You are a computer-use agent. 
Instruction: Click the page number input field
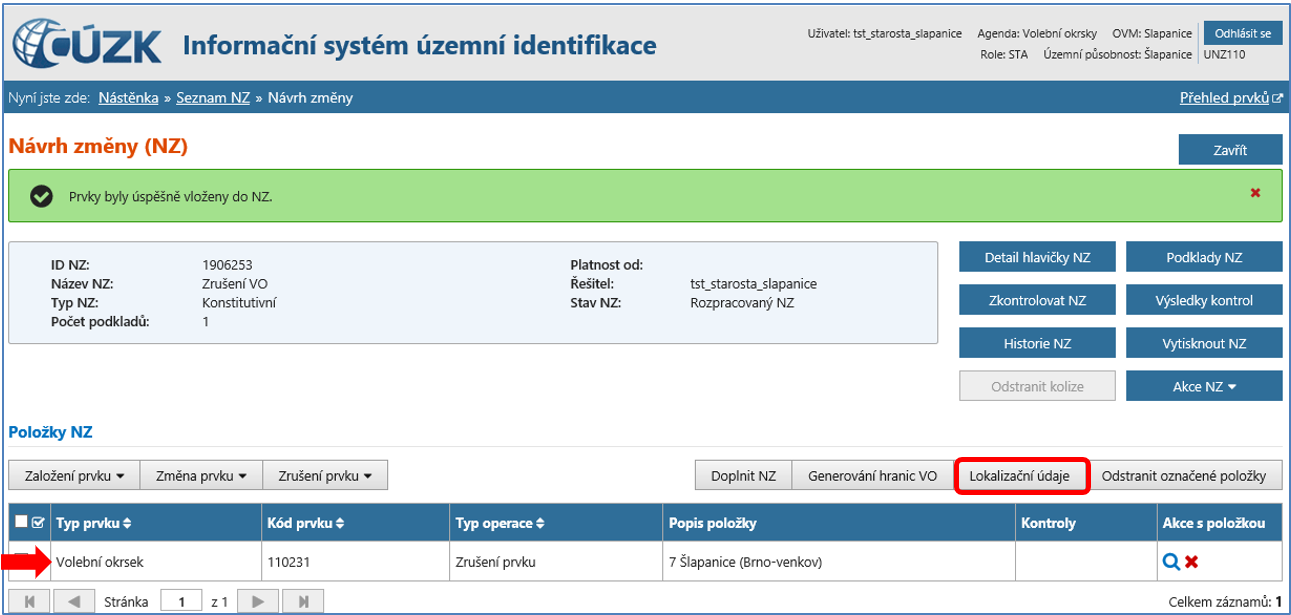[x=182, y=602]
